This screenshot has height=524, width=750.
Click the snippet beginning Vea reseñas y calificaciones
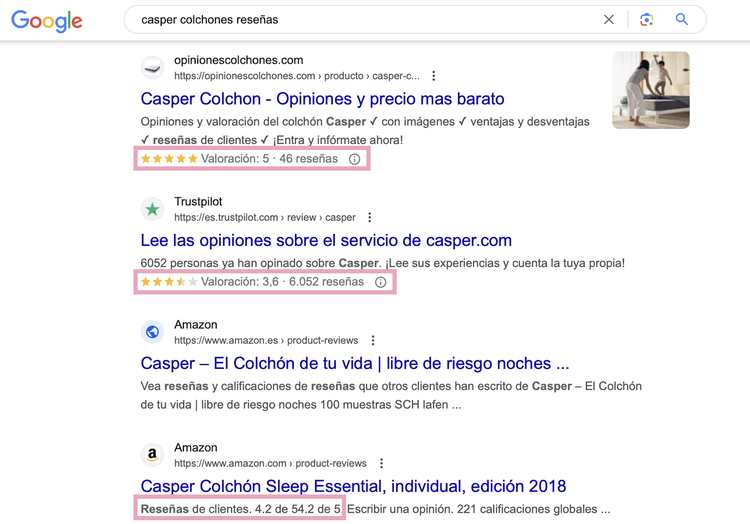[x=391, y=395]
